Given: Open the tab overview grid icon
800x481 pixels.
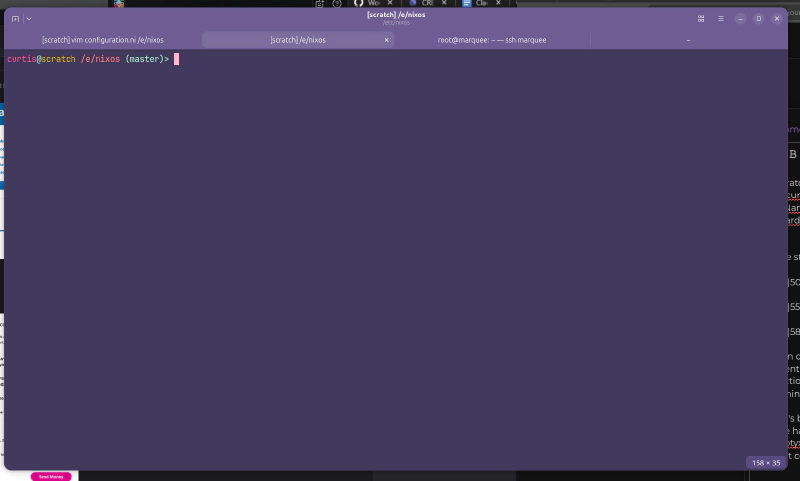Looking at the screenshot, I should tap(701, 19).
